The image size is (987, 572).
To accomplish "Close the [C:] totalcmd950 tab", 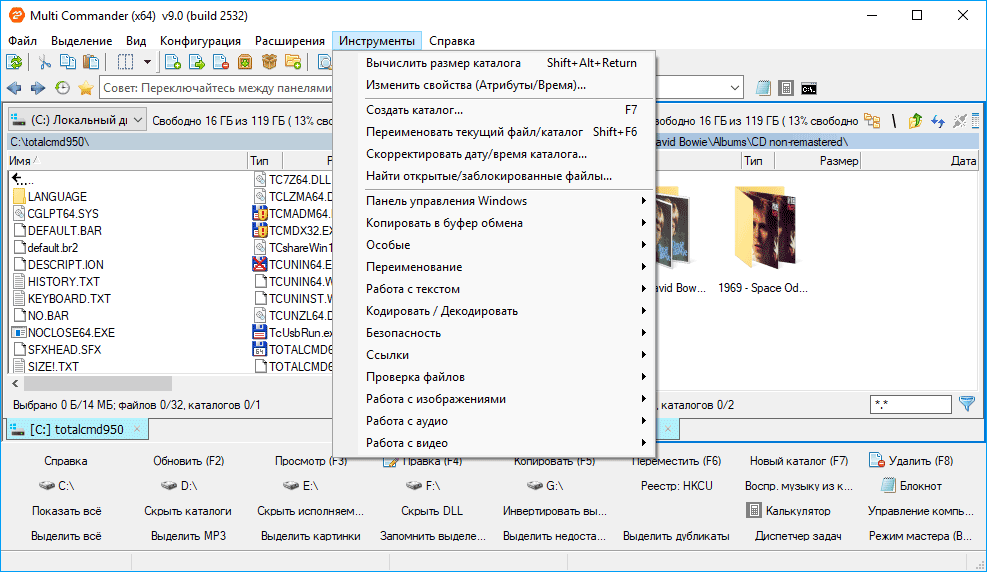I will [137, 429].
